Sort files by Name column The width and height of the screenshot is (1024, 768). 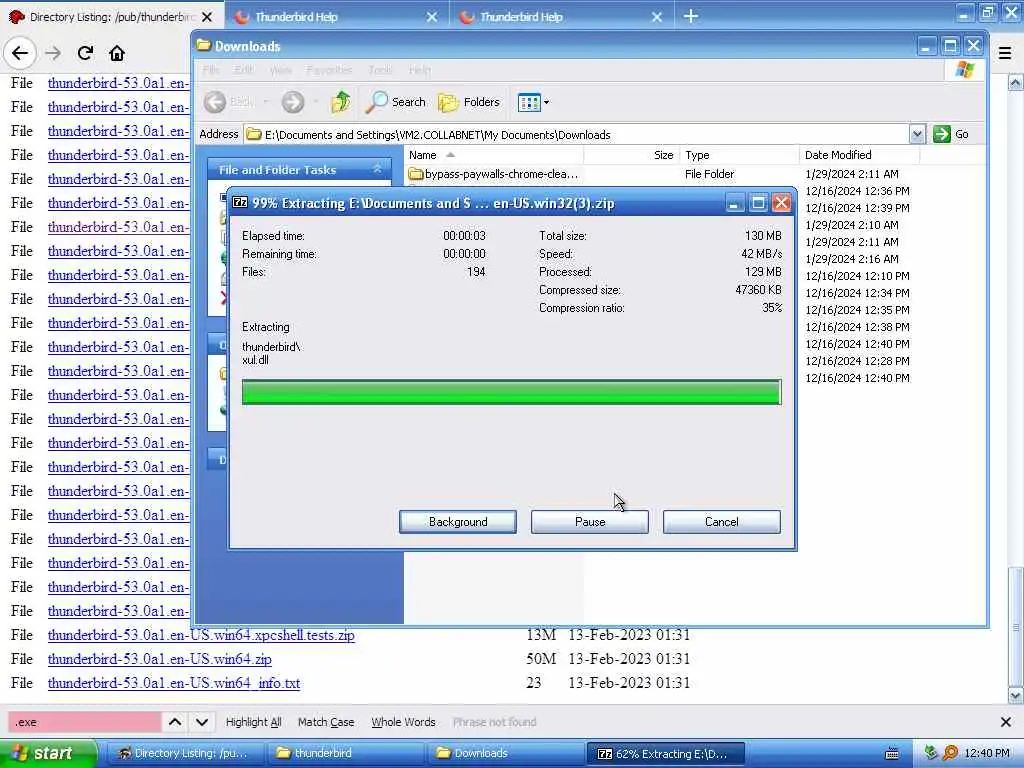494,155
